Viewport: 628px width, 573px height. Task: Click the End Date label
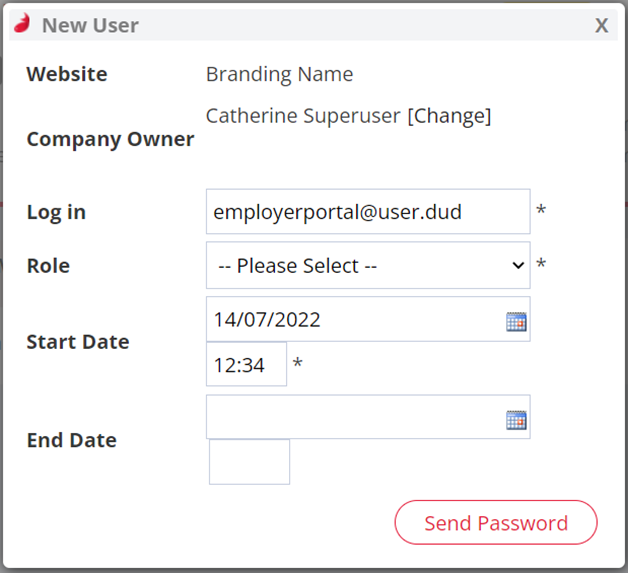72,440
